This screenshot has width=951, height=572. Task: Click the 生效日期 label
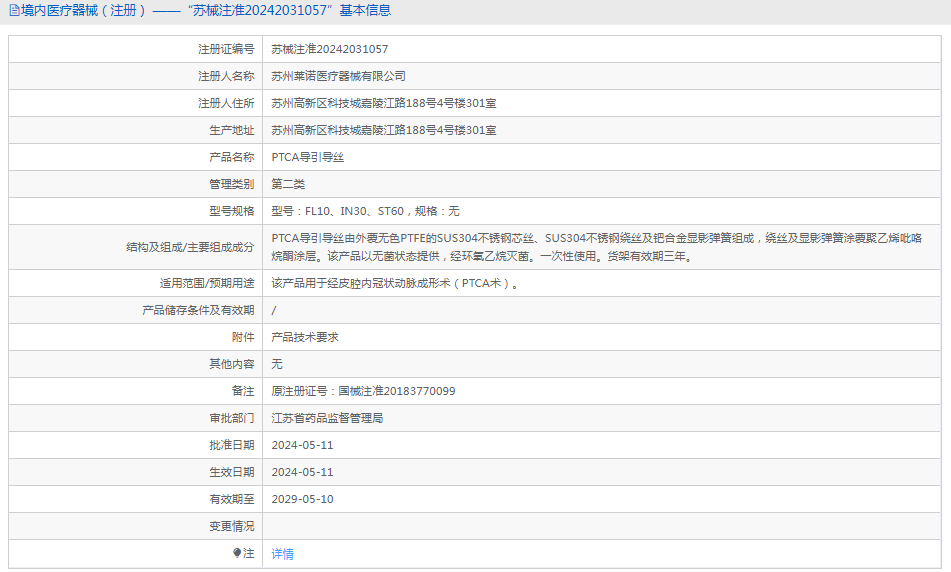click(x=232, y=472)
